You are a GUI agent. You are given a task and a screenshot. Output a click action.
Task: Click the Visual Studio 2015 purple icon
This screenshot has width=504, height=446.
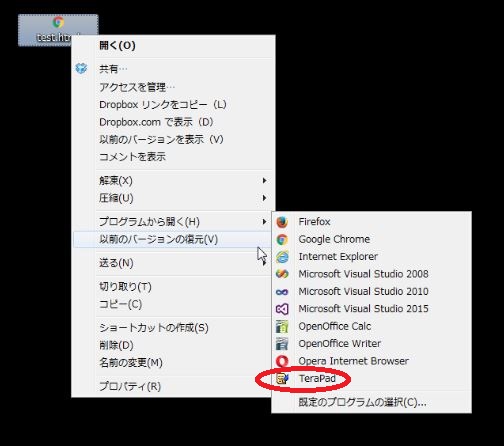coord(282,309)
